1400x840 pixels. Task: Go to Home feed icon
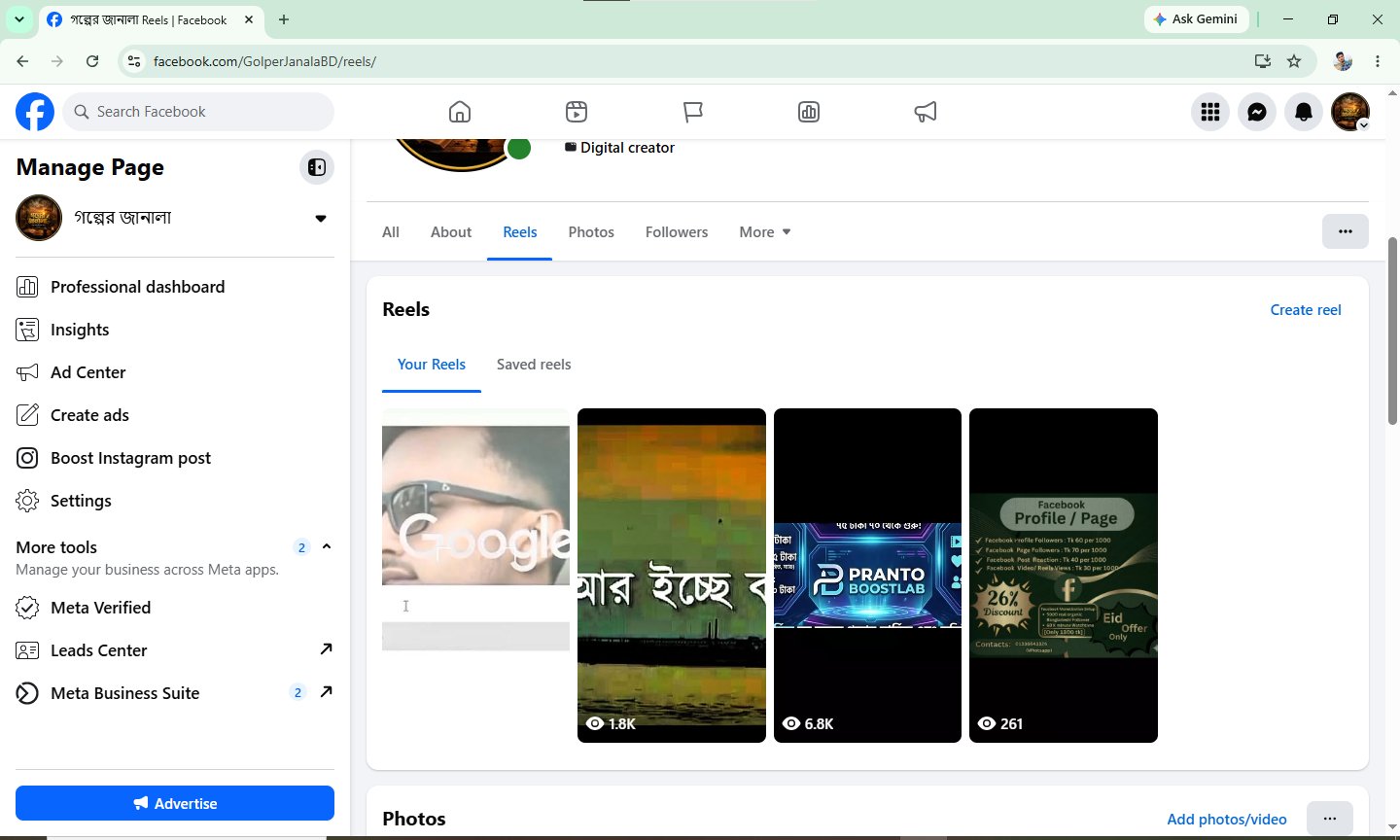pos(460,112)
